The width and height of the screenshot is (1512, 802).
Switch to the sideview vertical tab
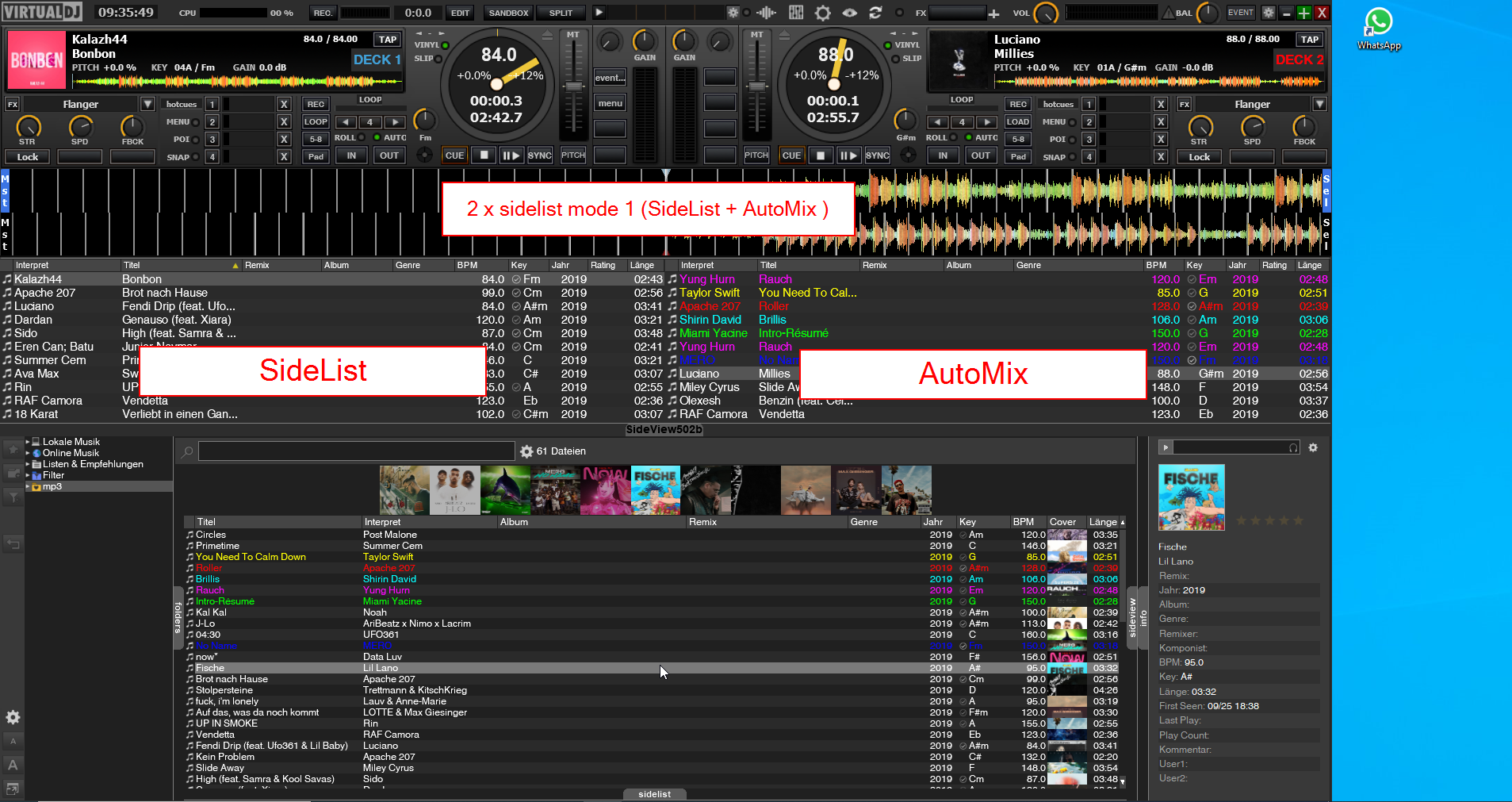(x=1132, y=618)
